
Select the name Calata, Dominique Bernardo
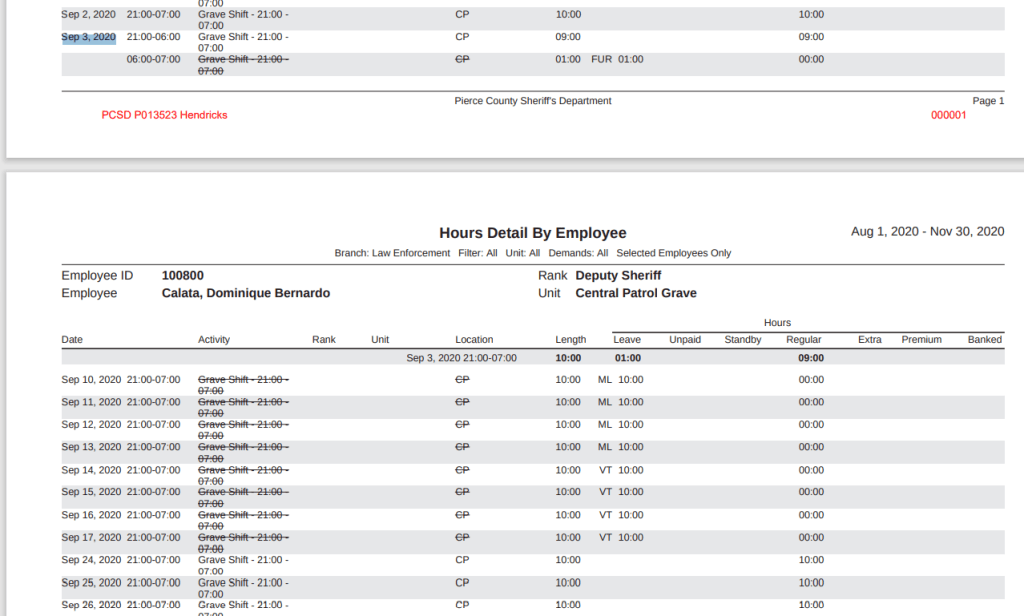[x=245, y=293]
